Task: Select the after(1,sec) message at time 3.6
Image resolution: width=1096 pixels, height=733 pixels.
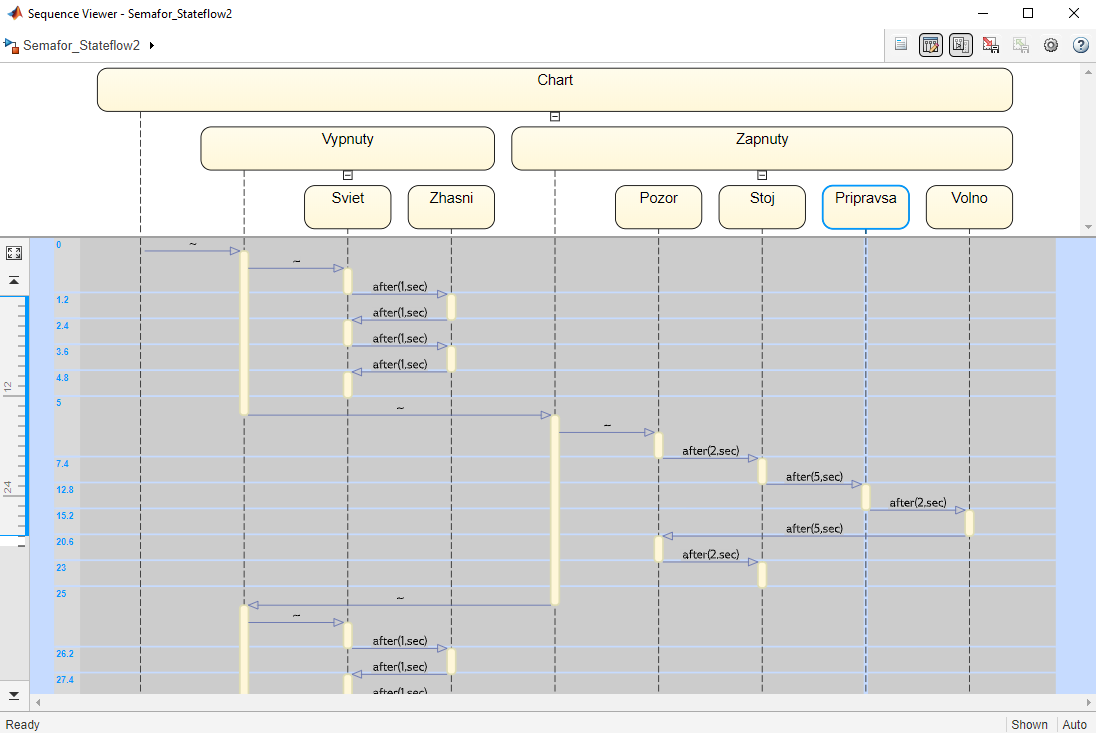Action: point(400,339)
